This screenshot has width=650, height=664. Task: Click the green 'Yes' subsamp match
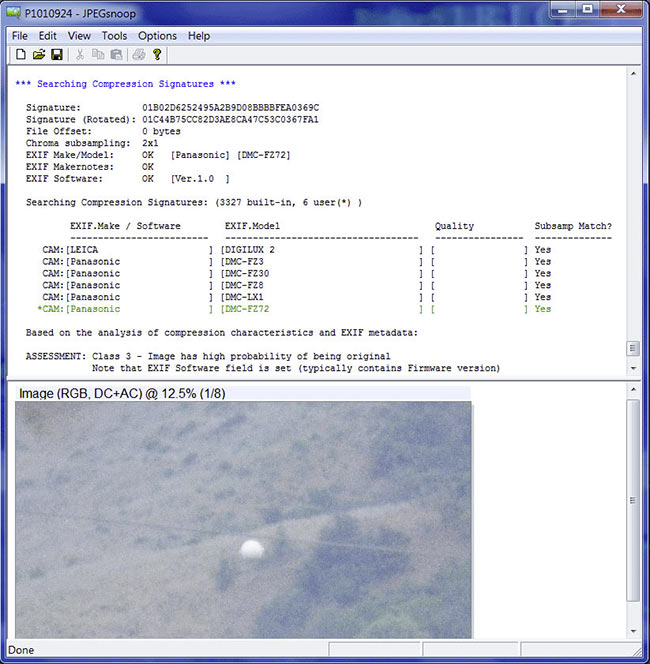click(x=542, y=309)
